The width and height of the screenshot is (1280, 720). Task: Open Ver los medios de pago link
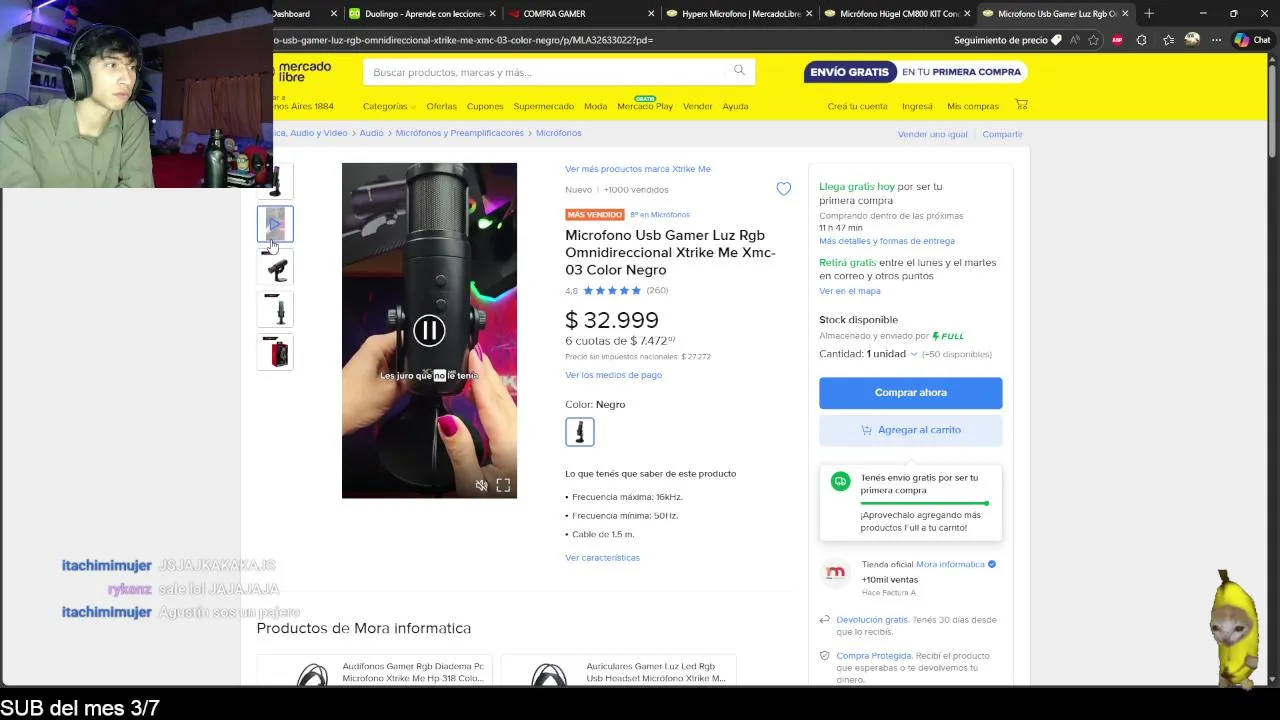coord(613,375)
